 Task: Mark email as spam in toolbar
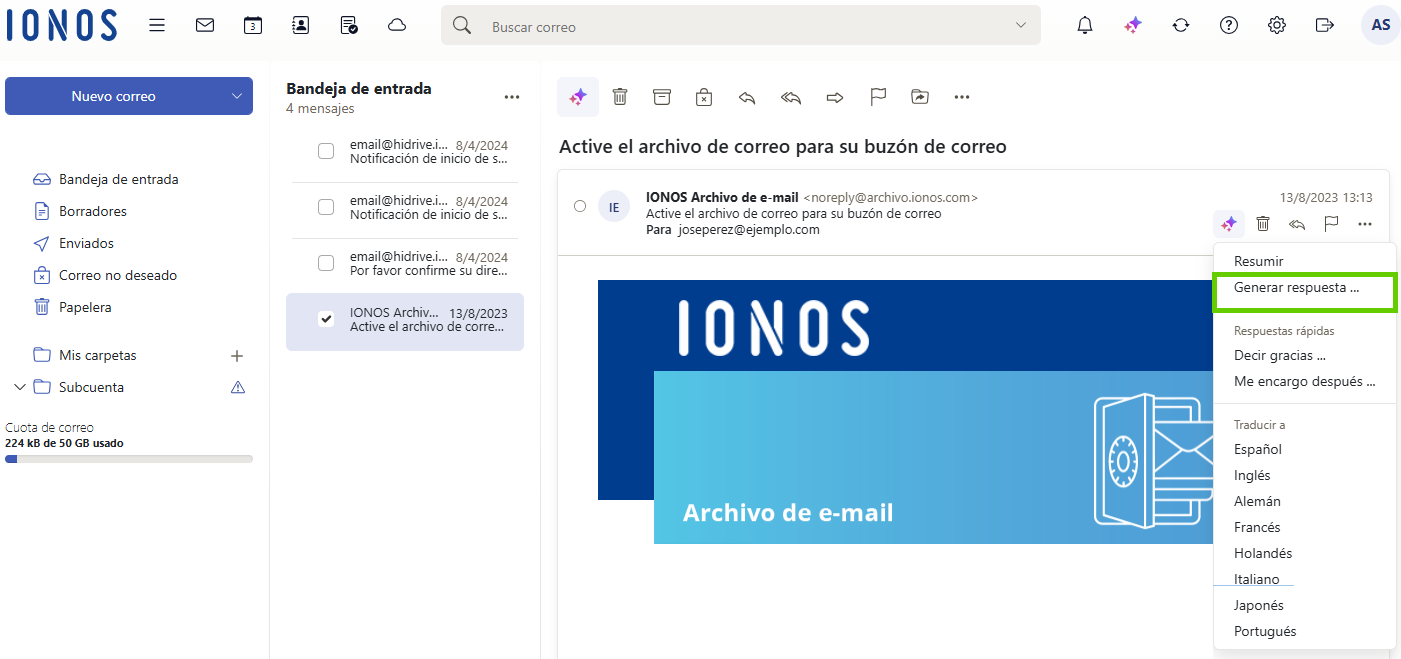coord(704,97)
